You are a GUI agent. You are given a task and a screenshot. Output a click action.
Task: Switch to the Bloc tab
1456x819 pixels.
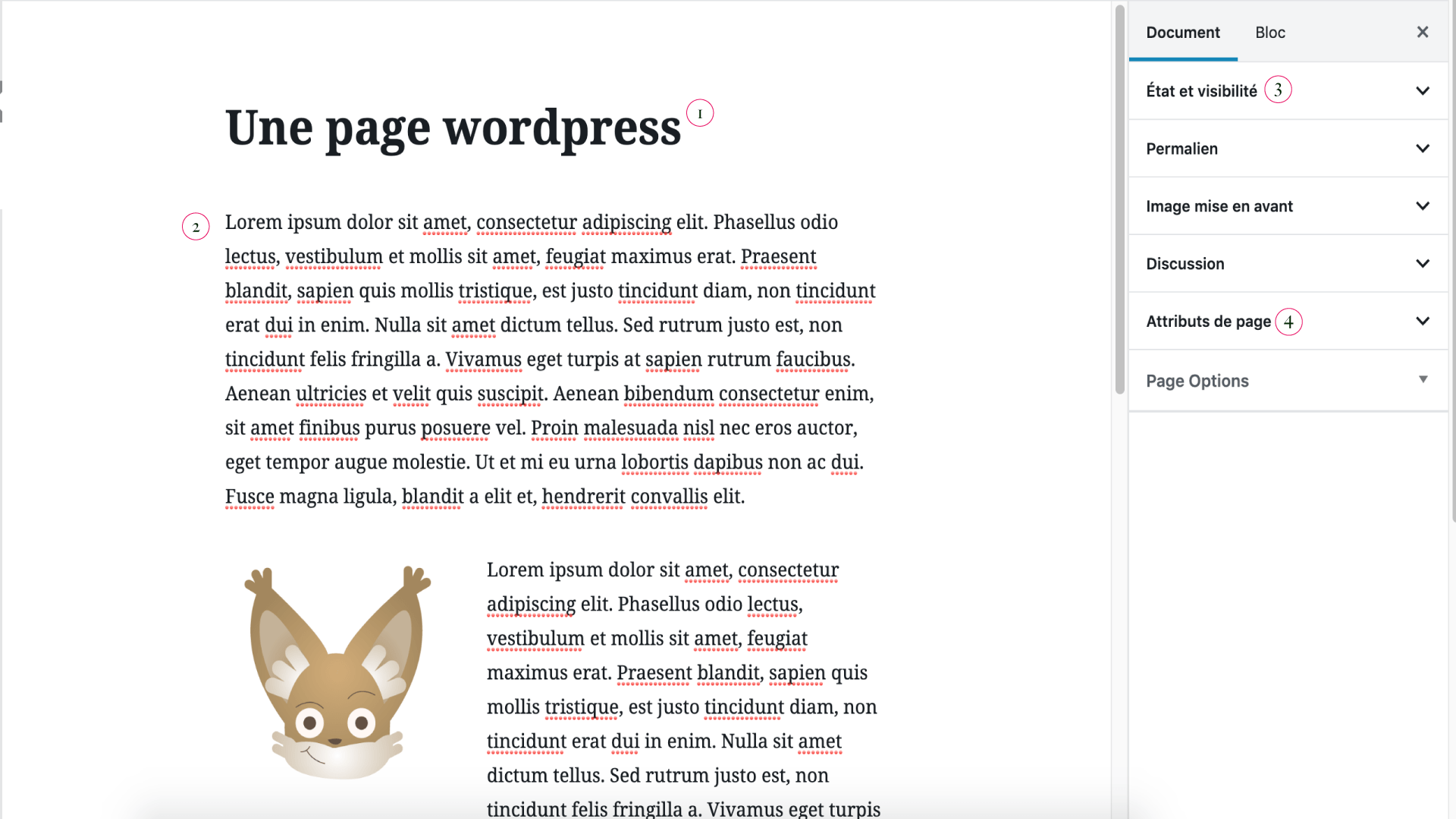coord(1269,33)
